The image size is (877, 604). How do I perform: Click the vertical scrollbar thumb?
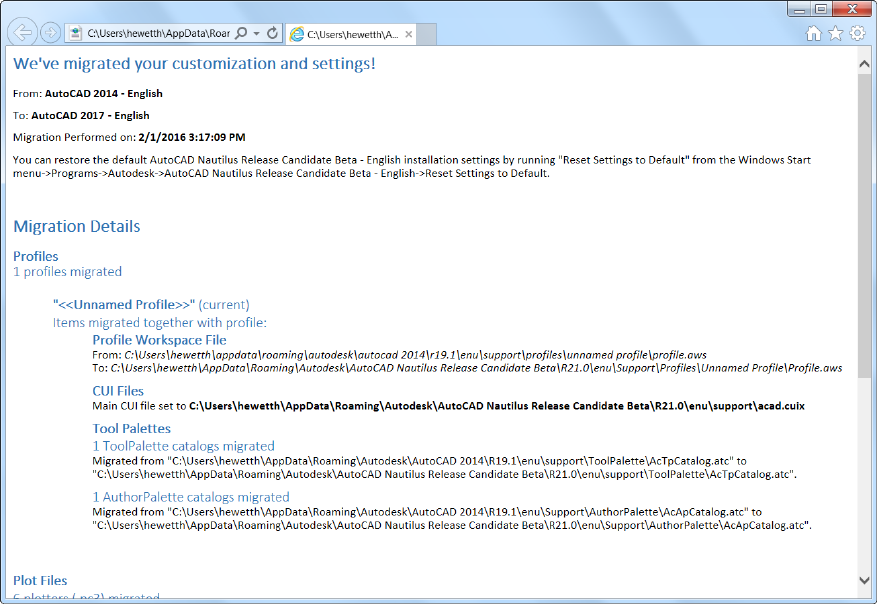click(864, 225)
